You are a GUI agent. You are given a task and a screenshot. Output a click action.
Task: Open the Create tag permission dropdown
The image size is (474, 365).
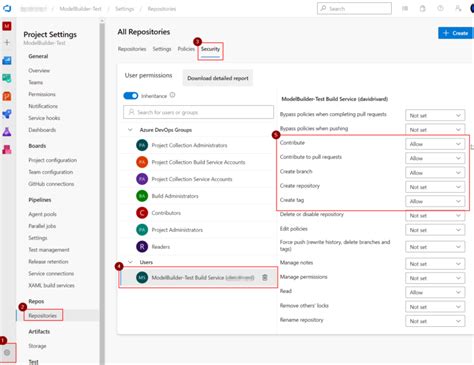click(x=435, y=201)
